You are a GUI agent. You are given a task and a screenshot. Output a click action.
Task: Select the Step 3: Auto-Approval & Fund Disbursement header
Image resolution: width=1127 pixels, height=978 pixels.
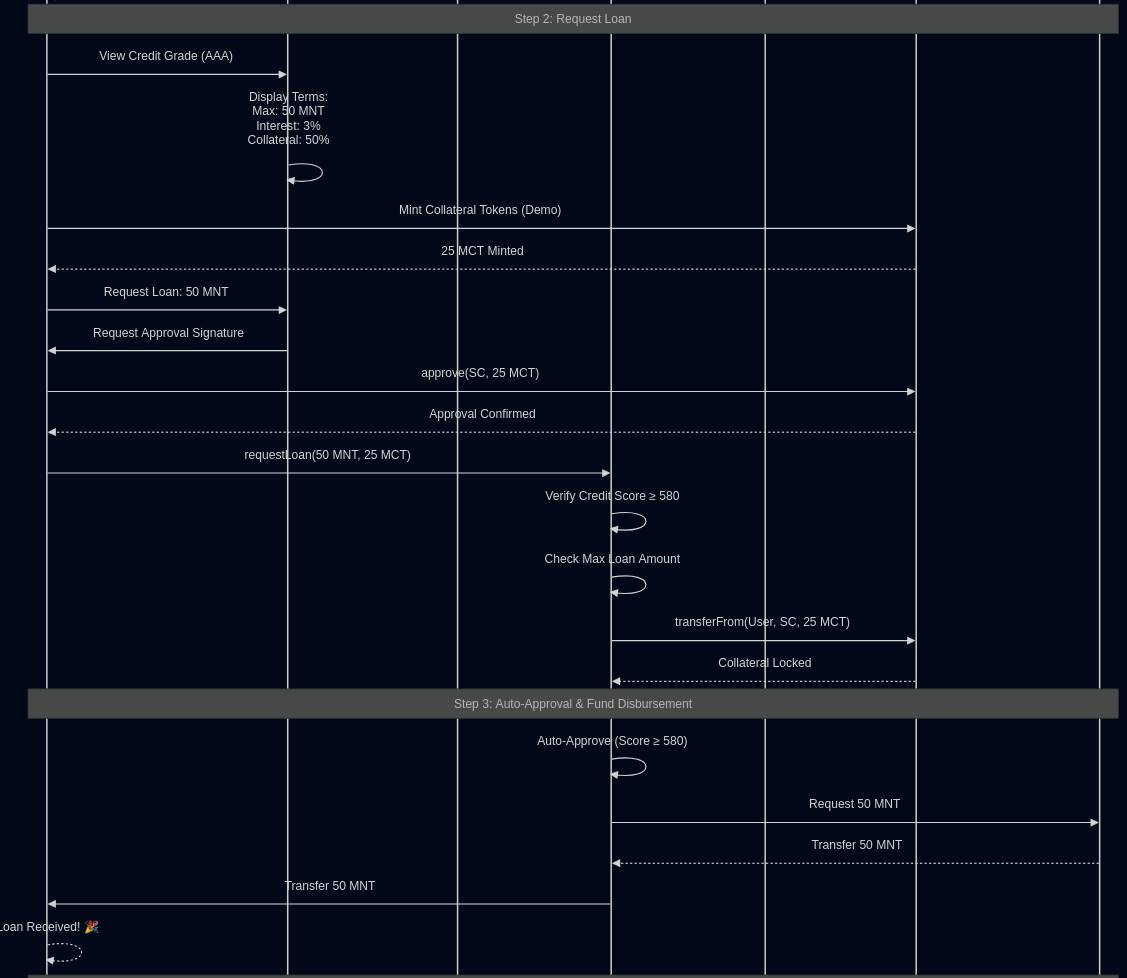[572, 704]
